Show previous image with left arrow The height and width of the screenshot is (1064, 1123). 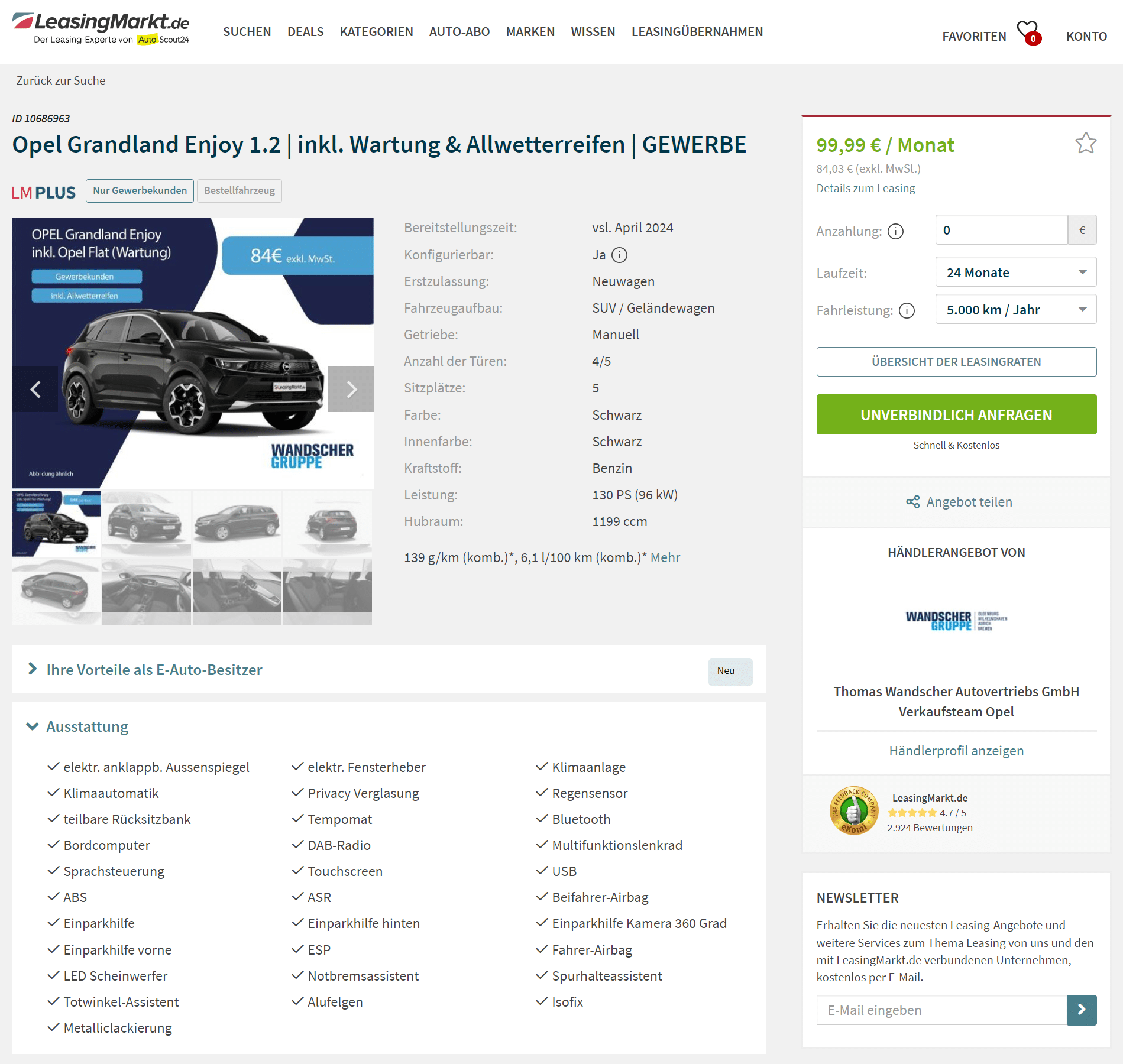point(35,389)
